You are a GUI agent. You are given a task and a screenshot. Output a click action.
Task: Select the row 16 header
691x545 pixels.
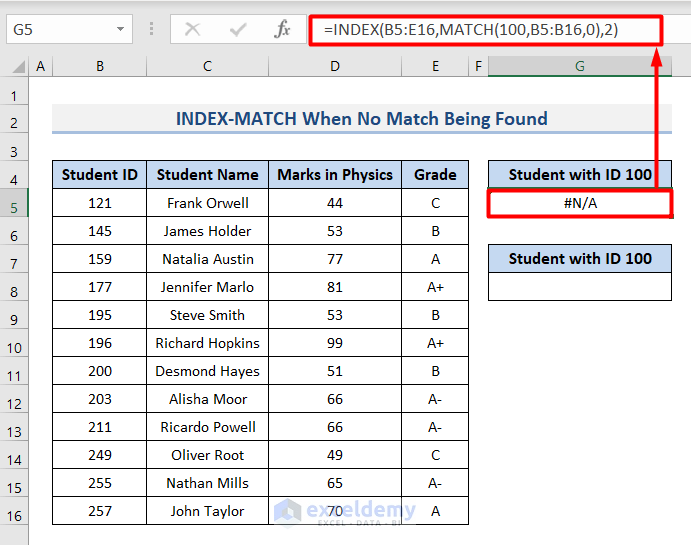coord(15,515)
